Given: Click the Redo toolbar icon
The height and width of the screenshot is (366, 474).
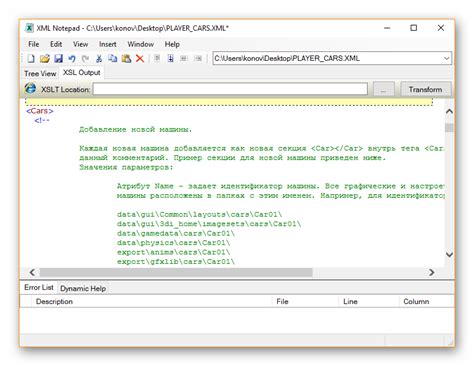Looking at the screenshot, I should click(85, 59).
